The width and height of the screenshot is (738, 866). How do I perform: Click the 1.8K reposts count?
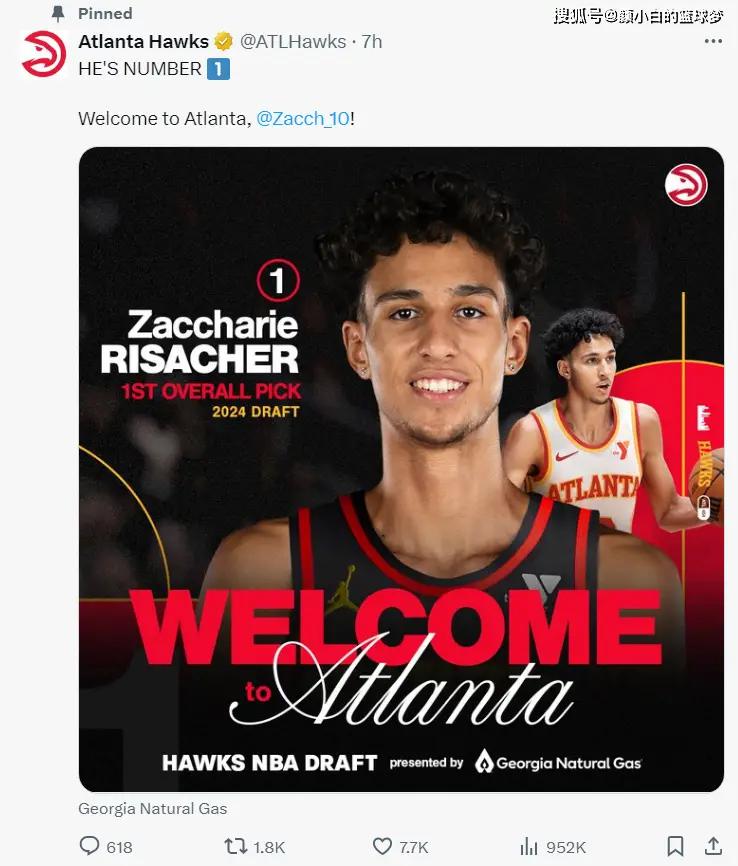(x=269, y=847)
